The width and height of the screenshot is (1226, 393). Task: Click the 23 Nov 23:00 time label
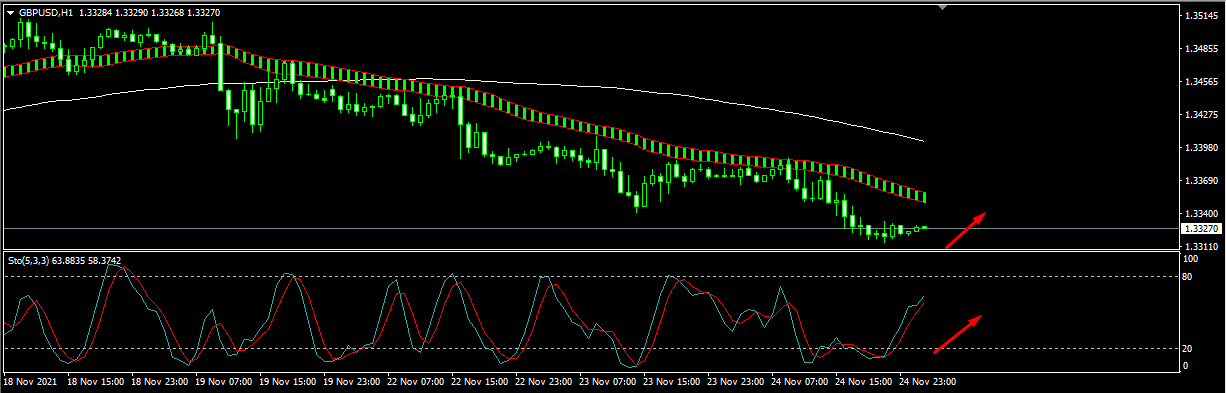pyautogui.click(x=736, y=381)
